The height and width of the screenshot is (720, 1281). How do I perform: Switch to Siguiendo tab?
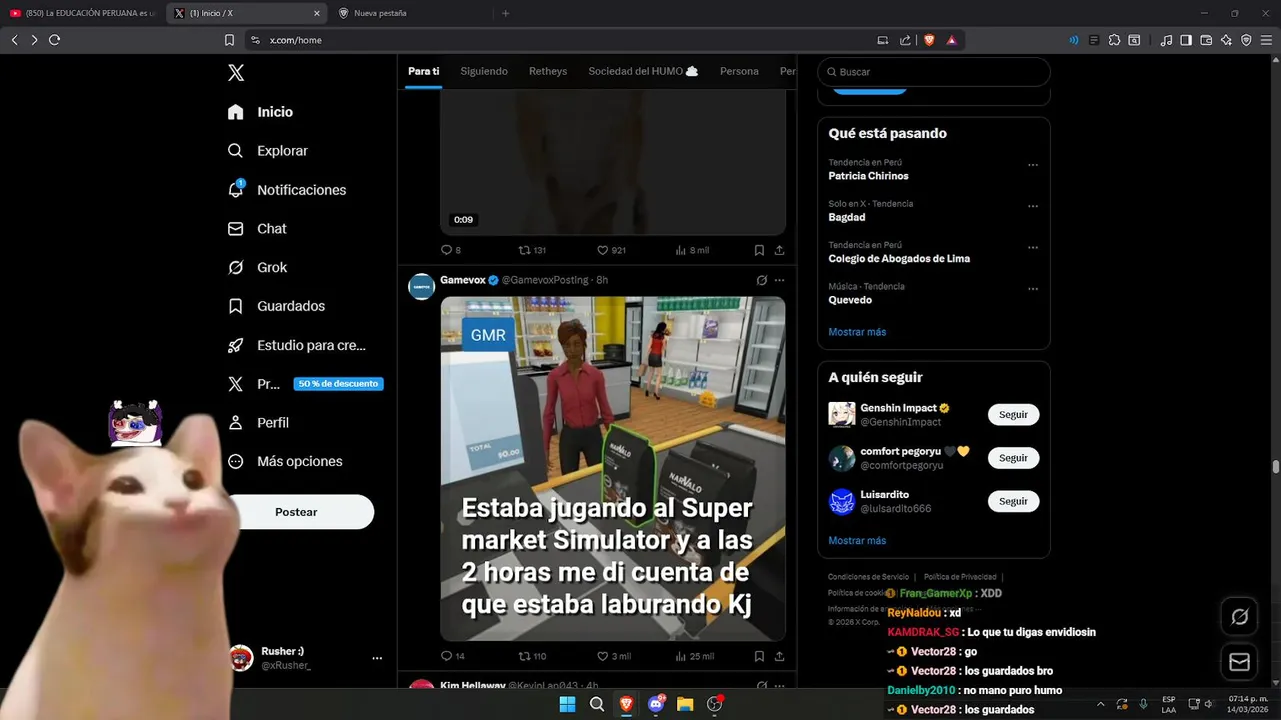point(484,71)
